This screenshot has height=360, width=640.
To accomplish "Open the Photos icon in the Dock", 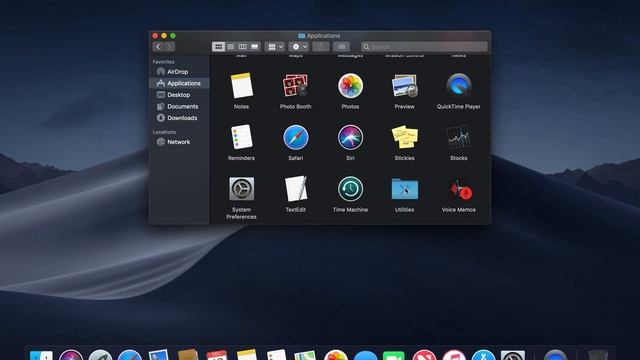I will [336, 355].
